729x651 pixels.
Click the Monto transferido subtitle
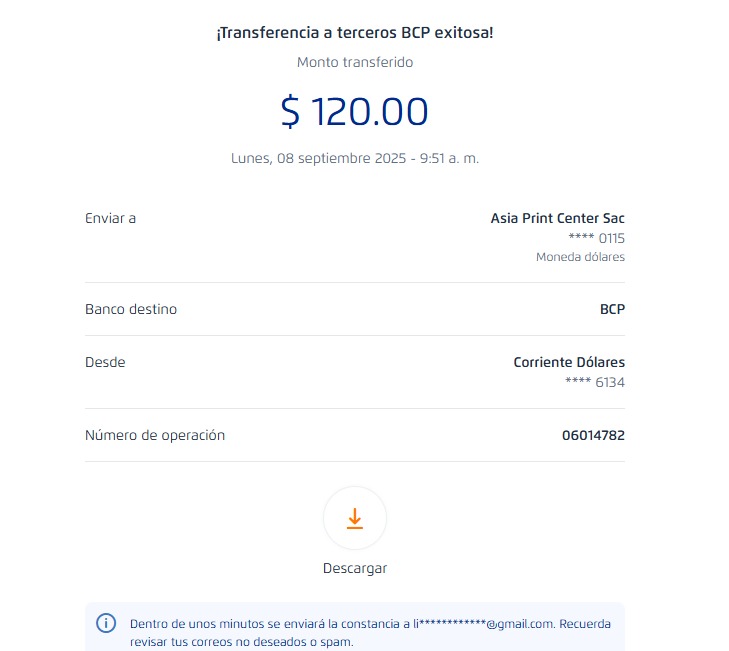[x=354, y=62]
